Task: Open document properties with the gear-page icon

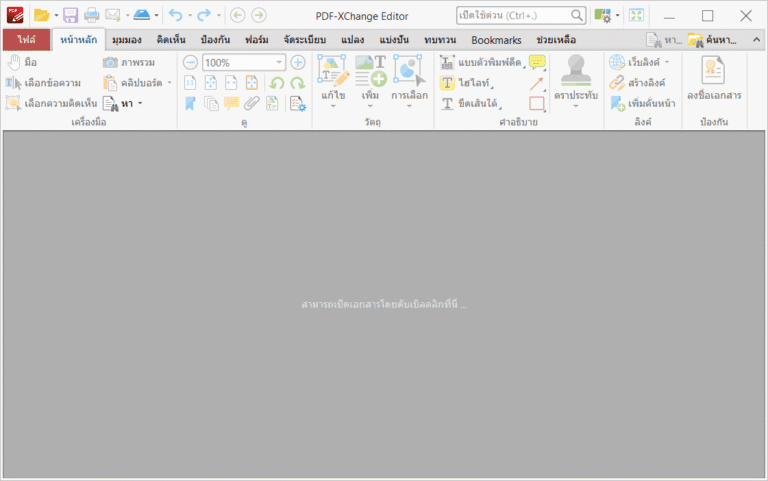Action: 297,104
